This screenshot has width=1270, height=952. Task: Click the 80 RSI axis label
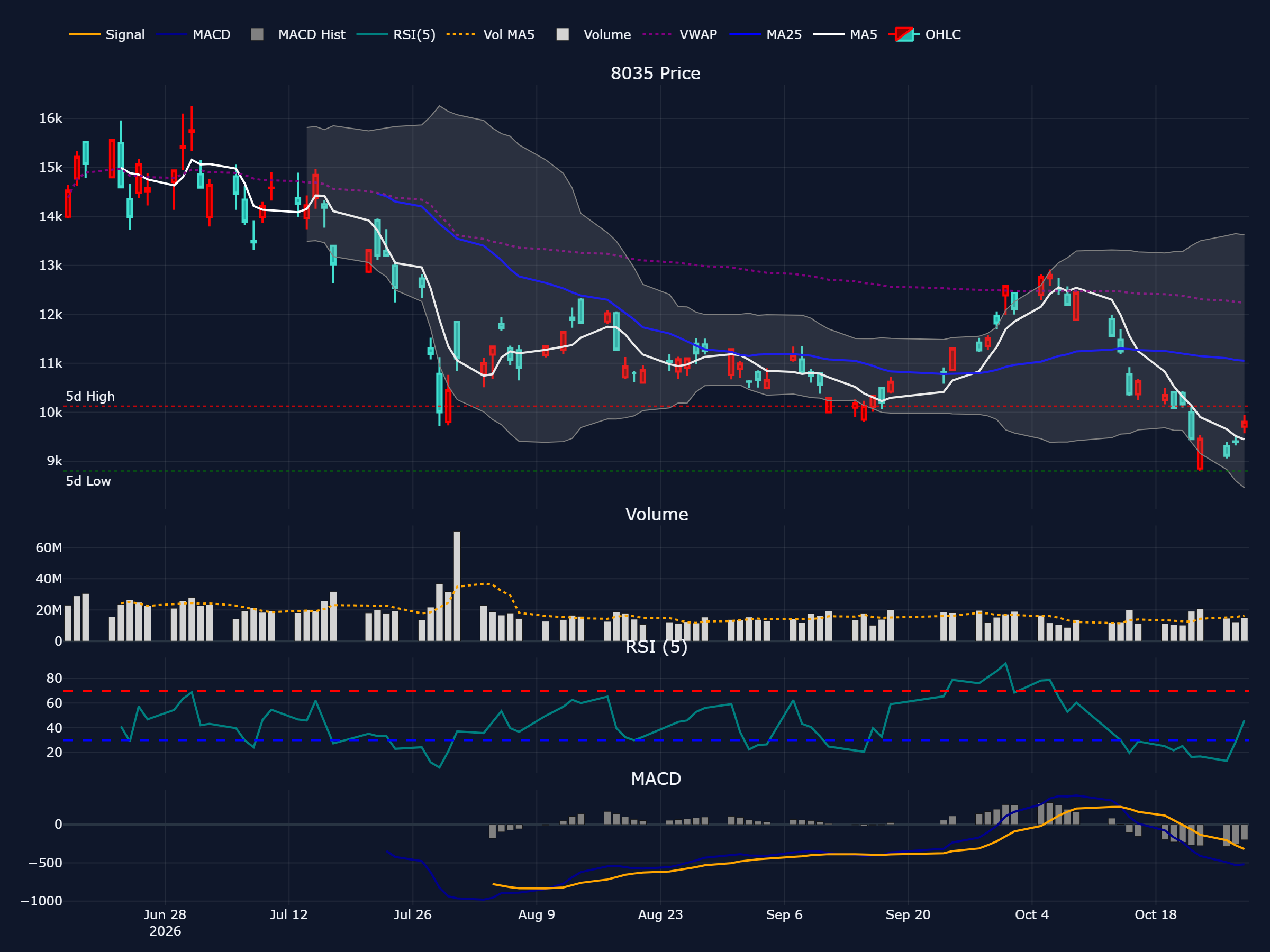[55, 678]
